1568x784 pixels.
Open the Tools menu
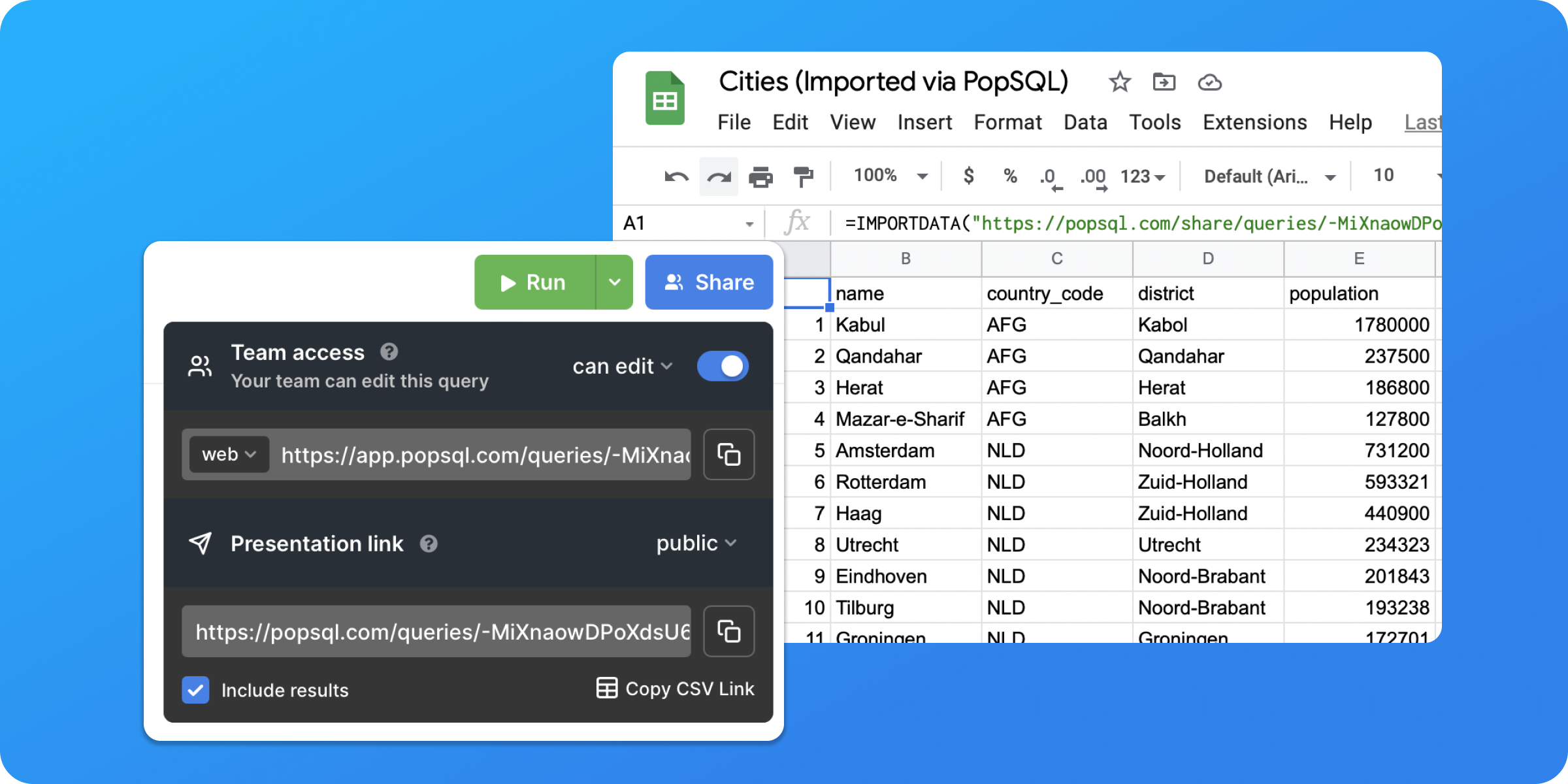(1155, 122)
